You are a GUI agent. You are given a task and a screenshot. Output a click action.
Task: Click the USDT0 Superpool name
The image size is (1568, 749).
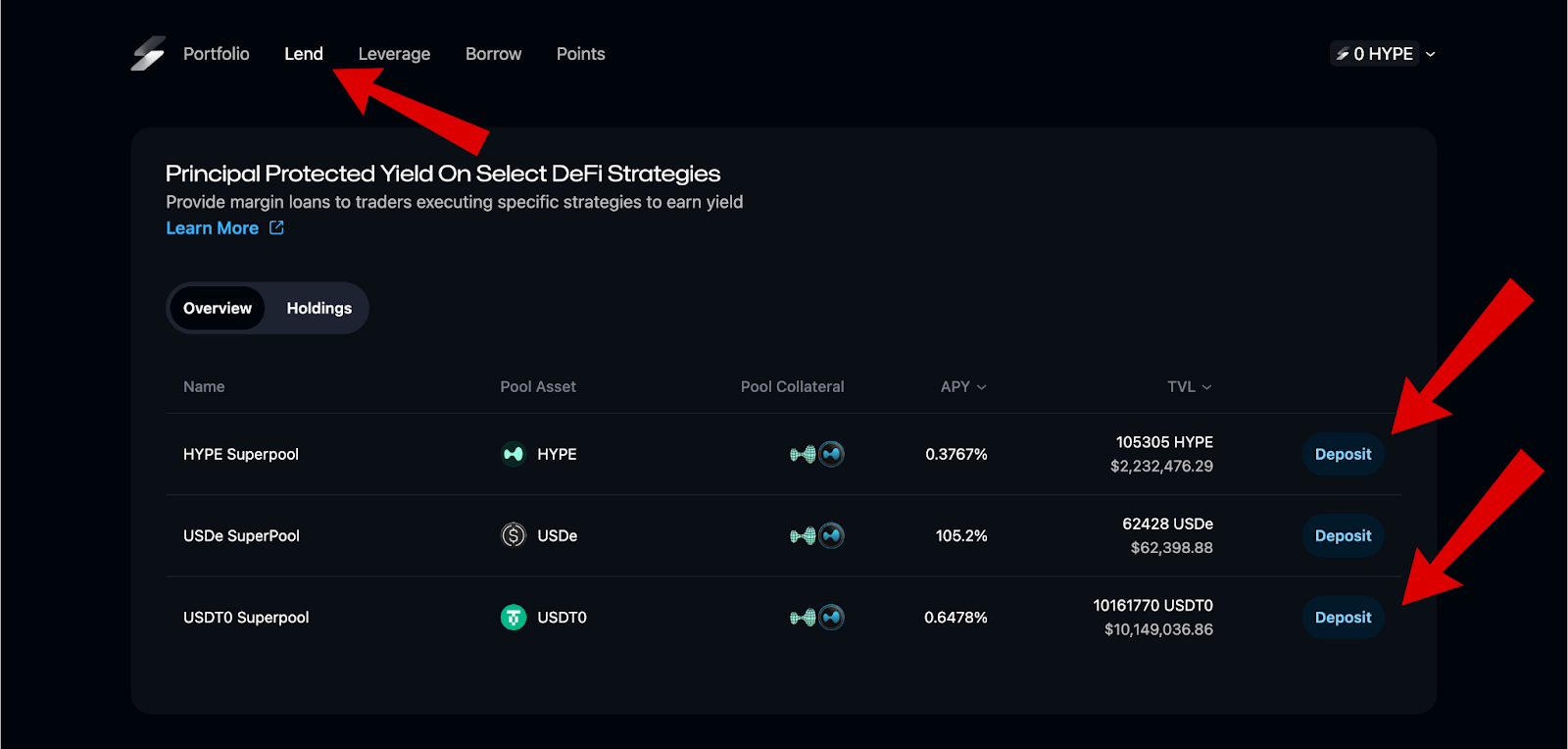tap(246, 618)
